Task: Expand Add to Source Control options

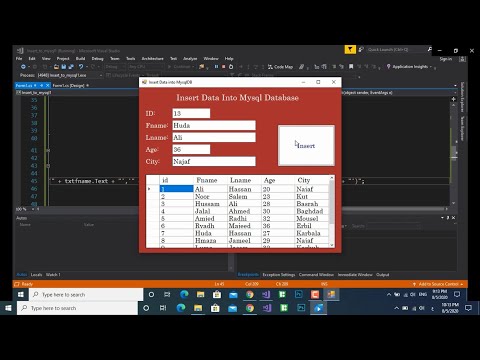Action: (x=438, y=284)
